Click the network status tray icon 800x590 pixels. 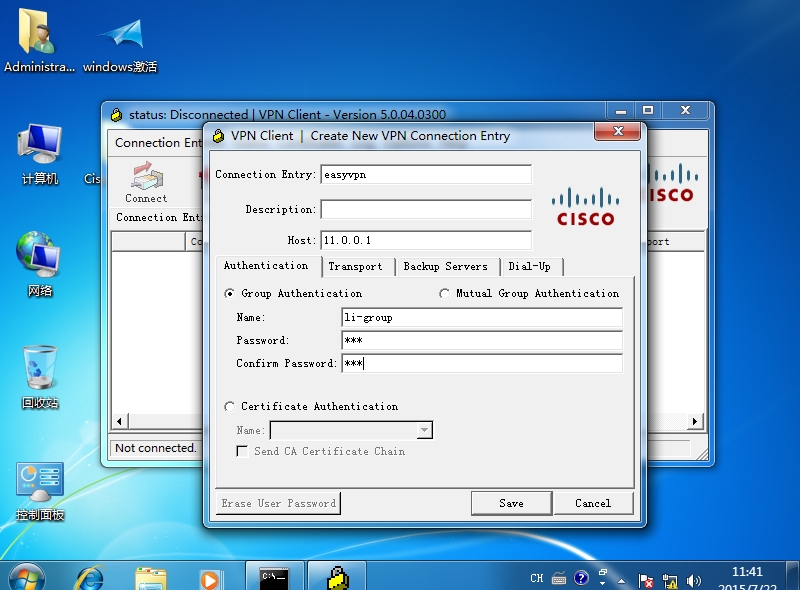(x=669, y=581)
